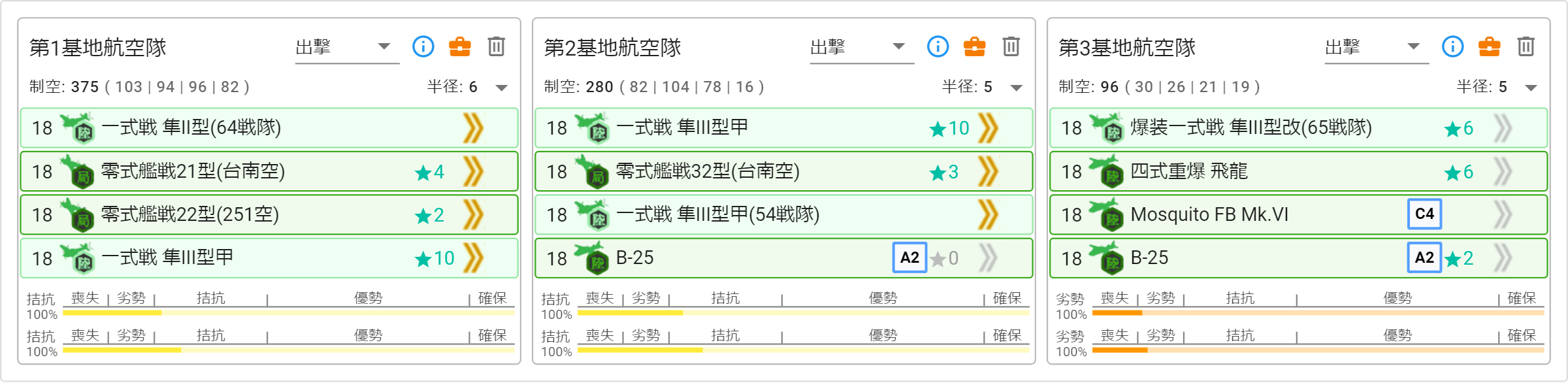Click gray proficiency chevrons on Mosquito FB Mk.VI
This screenshot has height=383, width=1568.
tap(1503, 214)
